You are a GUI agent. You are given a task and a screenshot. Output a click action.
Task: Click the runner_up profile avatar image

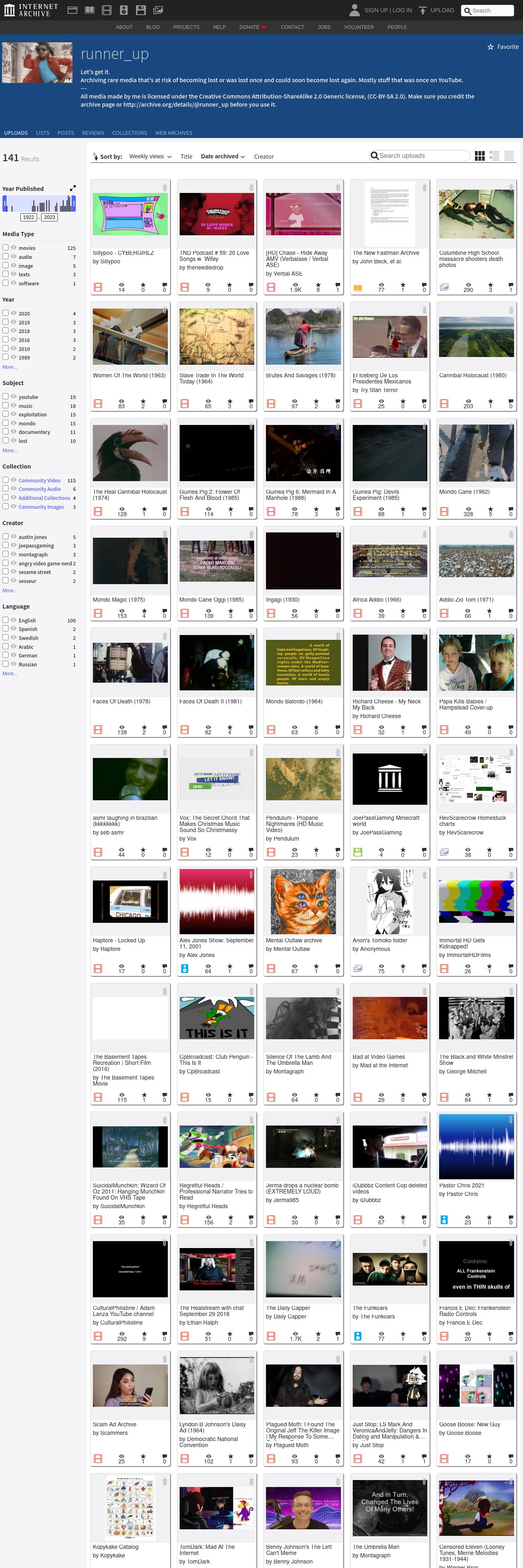pos(37,63)
